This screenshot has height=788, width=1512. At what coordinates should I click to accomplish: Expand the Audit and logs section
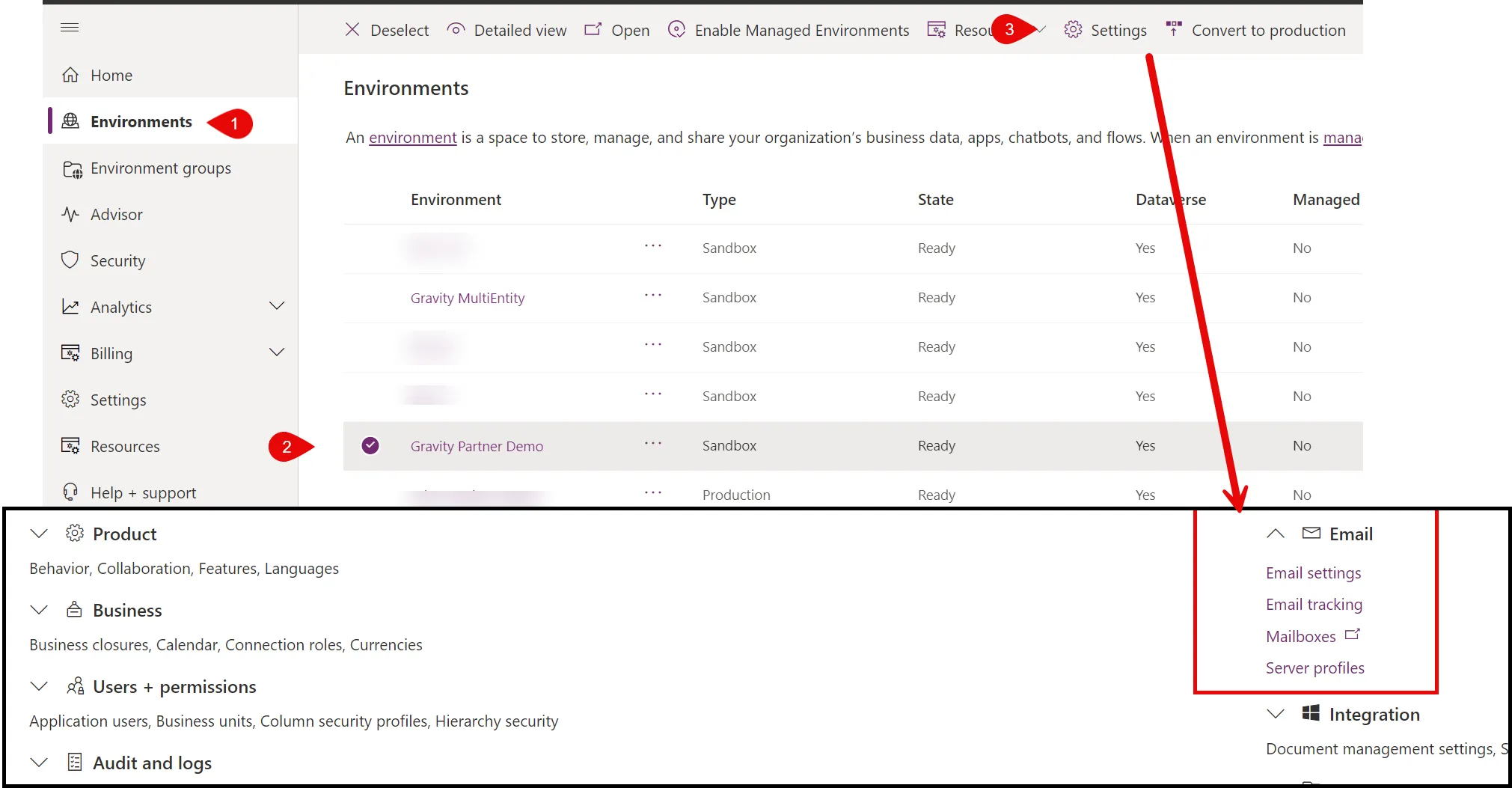tap(39, 763)
